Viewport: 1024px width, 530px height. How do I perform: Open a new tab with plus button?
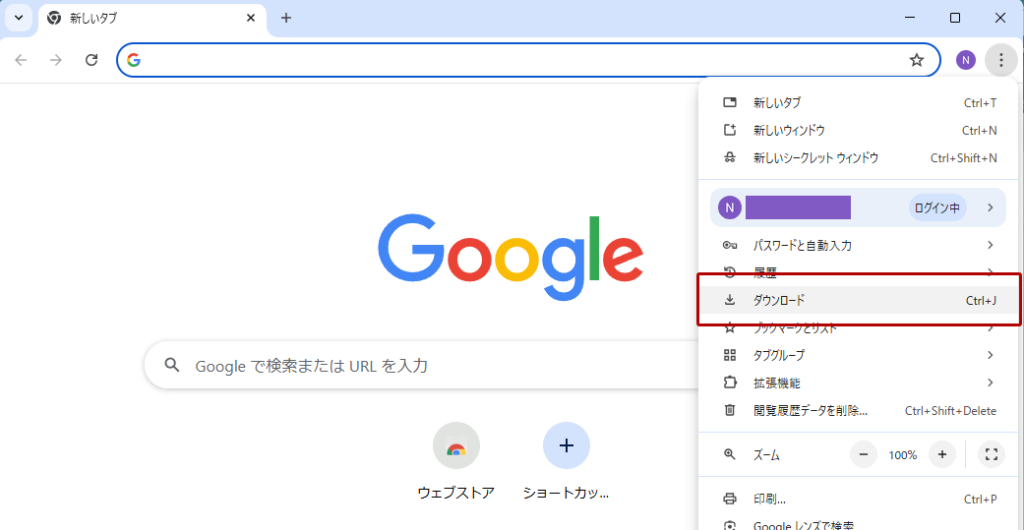[x=285, y=18]
